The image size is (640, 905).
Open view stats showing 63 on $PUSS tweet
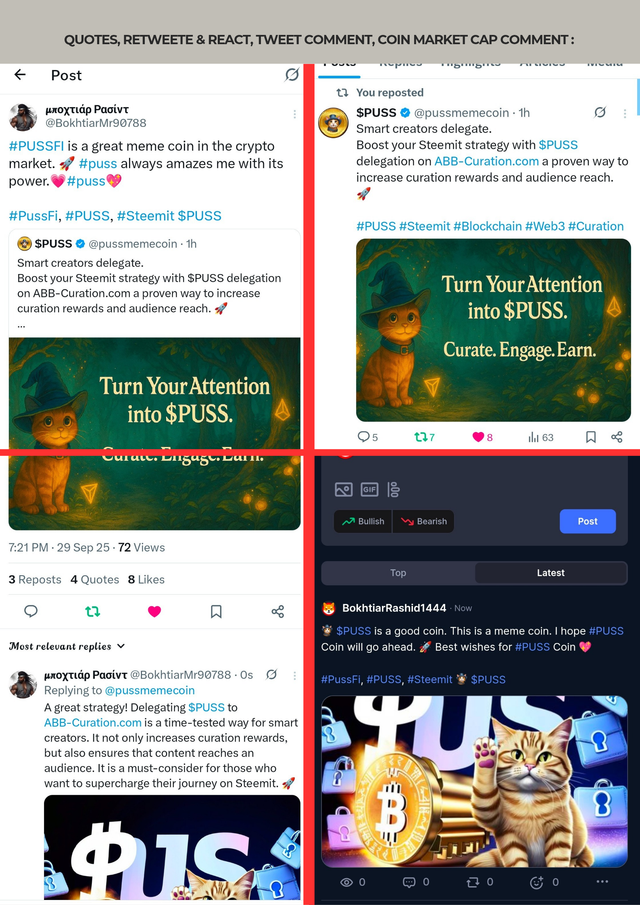pos(541,437)
